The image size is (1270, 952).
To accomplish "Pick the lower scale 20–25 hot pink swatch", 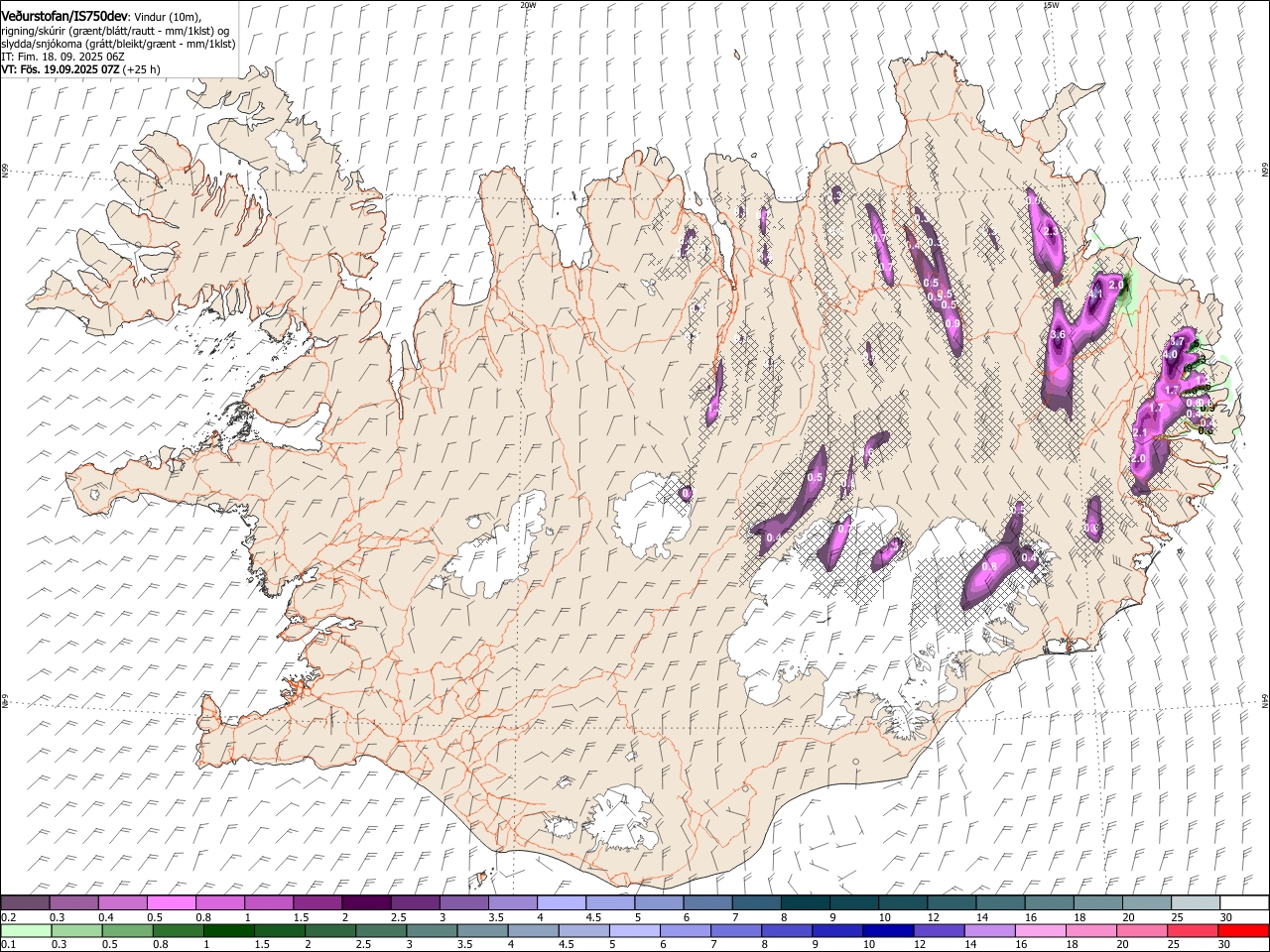I will click(x=1142, y=931).
